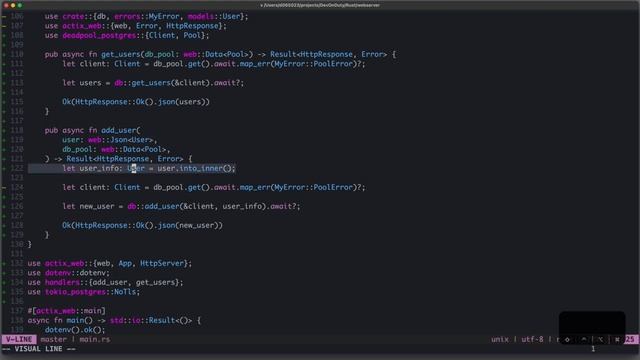Click 'HttpResponse' in line 107 import
The height and width of the screenshot is (360, 640).
click(192, 26)
